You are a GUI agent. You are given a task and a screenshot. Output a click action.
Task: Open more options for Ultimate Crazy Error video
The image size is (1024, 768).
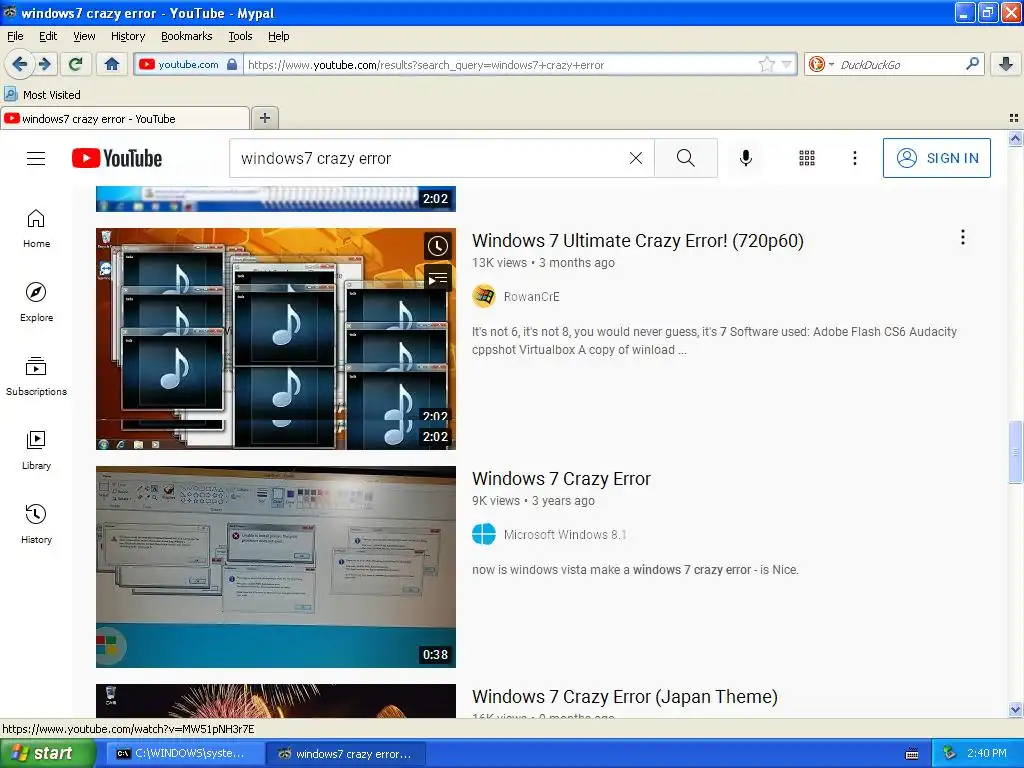click(963, 237)
